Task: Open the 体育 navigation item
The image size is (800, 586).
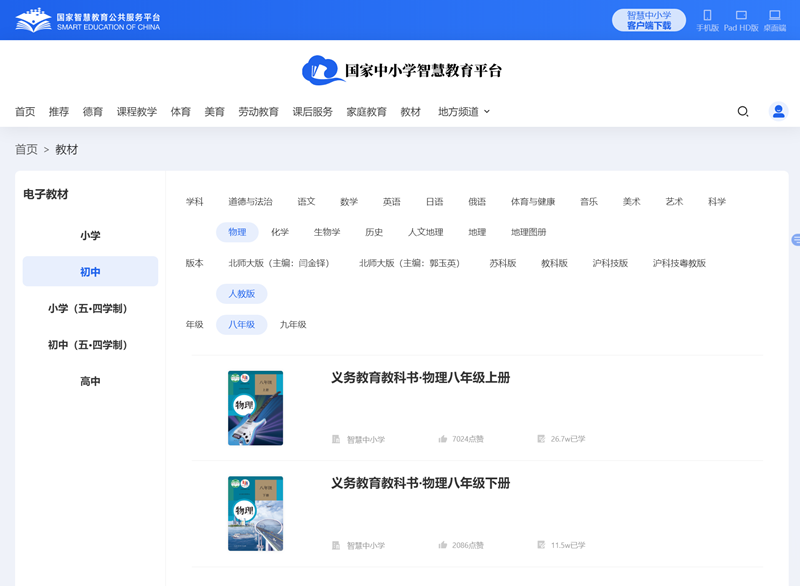Action: 181,112
